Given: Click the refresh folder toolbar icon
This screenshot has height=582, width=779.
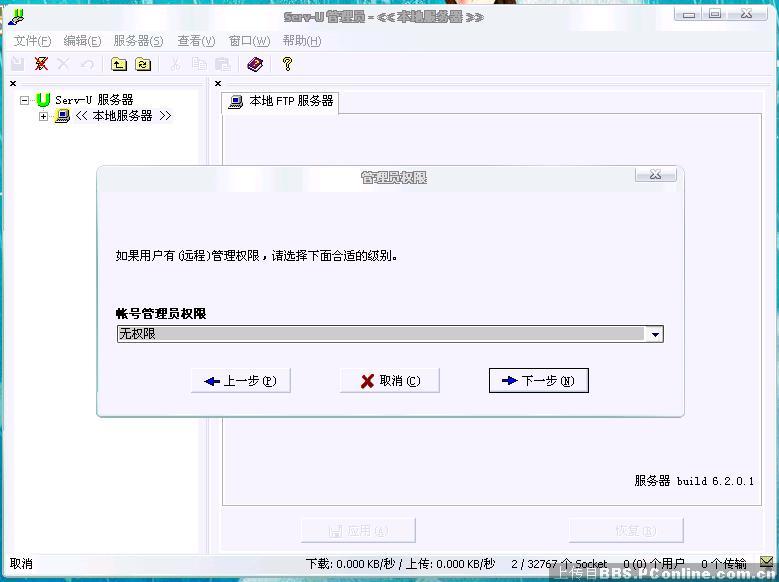Looking at the screenshot, I should click(x=143, y=64).
